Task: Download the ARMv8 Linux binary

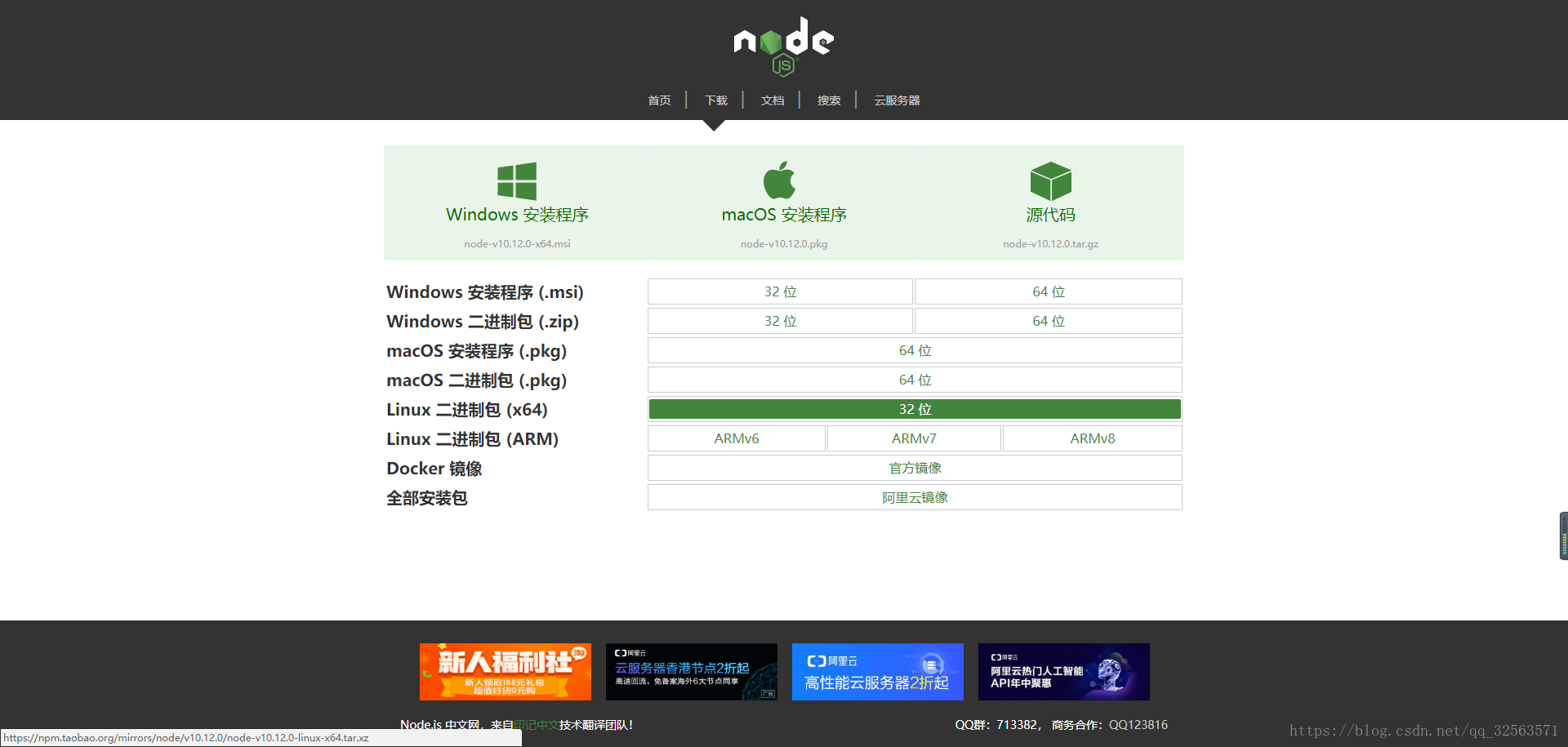Action: click(1093, 438)
